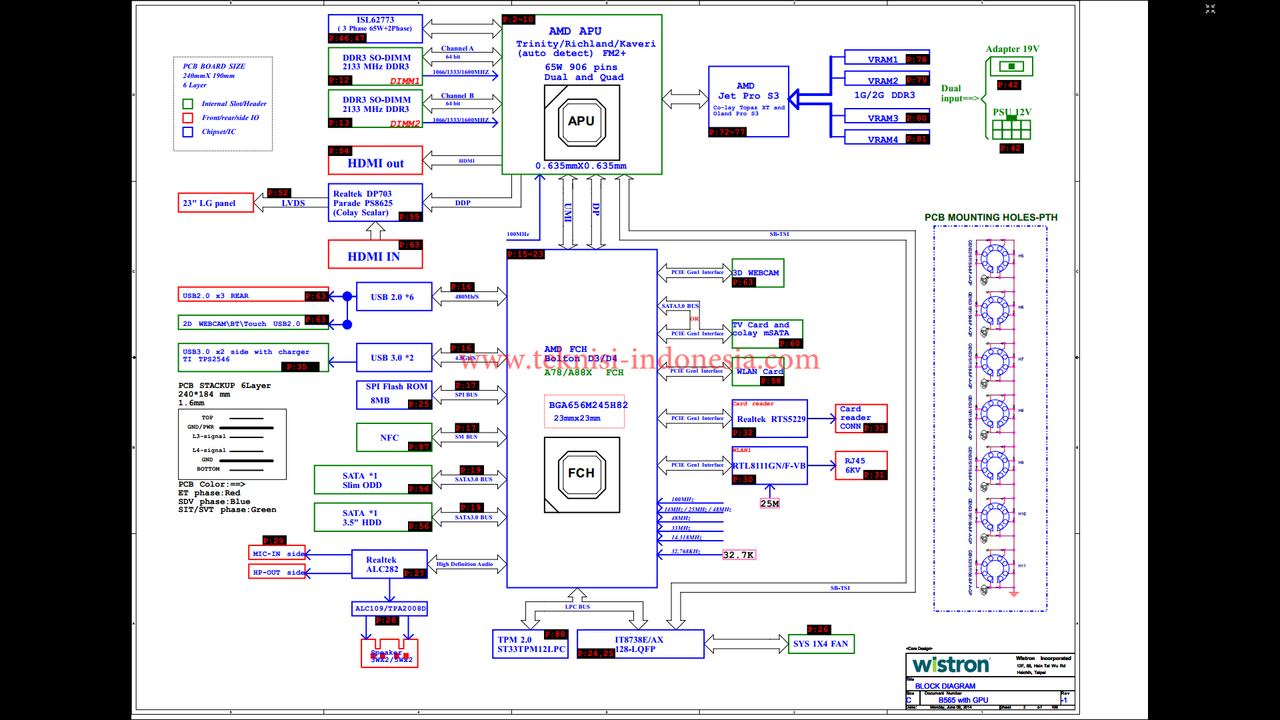1280x720 pixels.
Task: Click the SPI Flash ROM 8MB block
Action: [x=394, y=394]
